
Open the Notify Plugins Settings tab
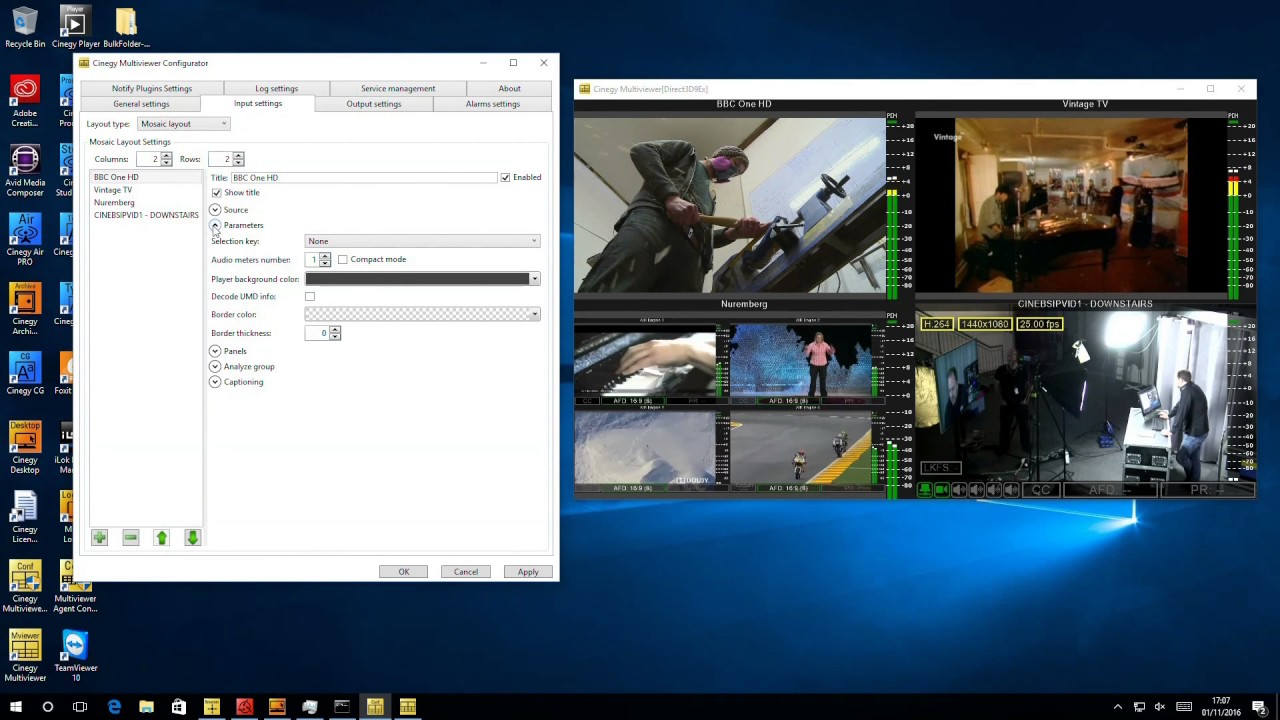[152, 88]
